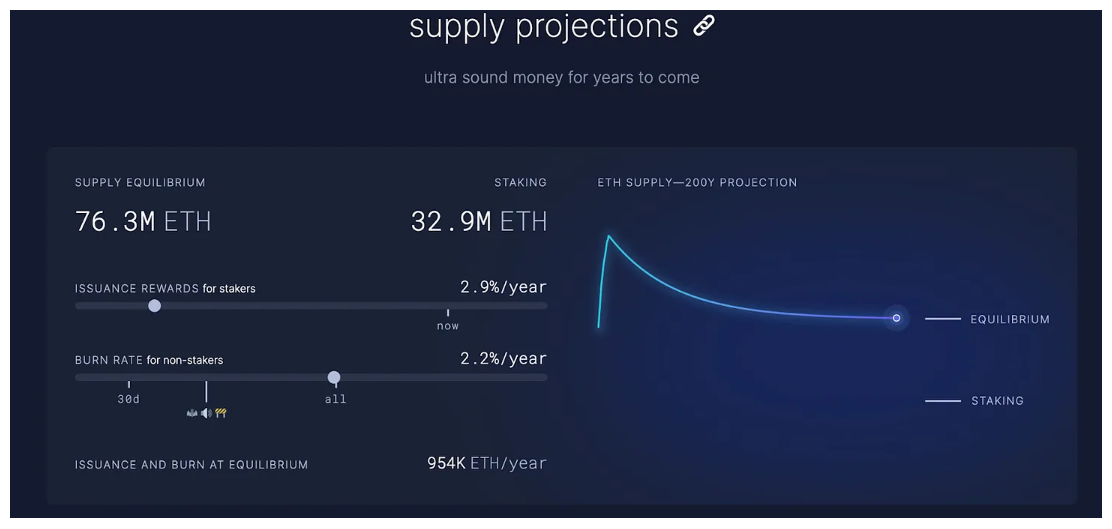This screenshot has height=529, width=1112.
Task: Click the link icon beside supply projections
Action: (704, 26)
